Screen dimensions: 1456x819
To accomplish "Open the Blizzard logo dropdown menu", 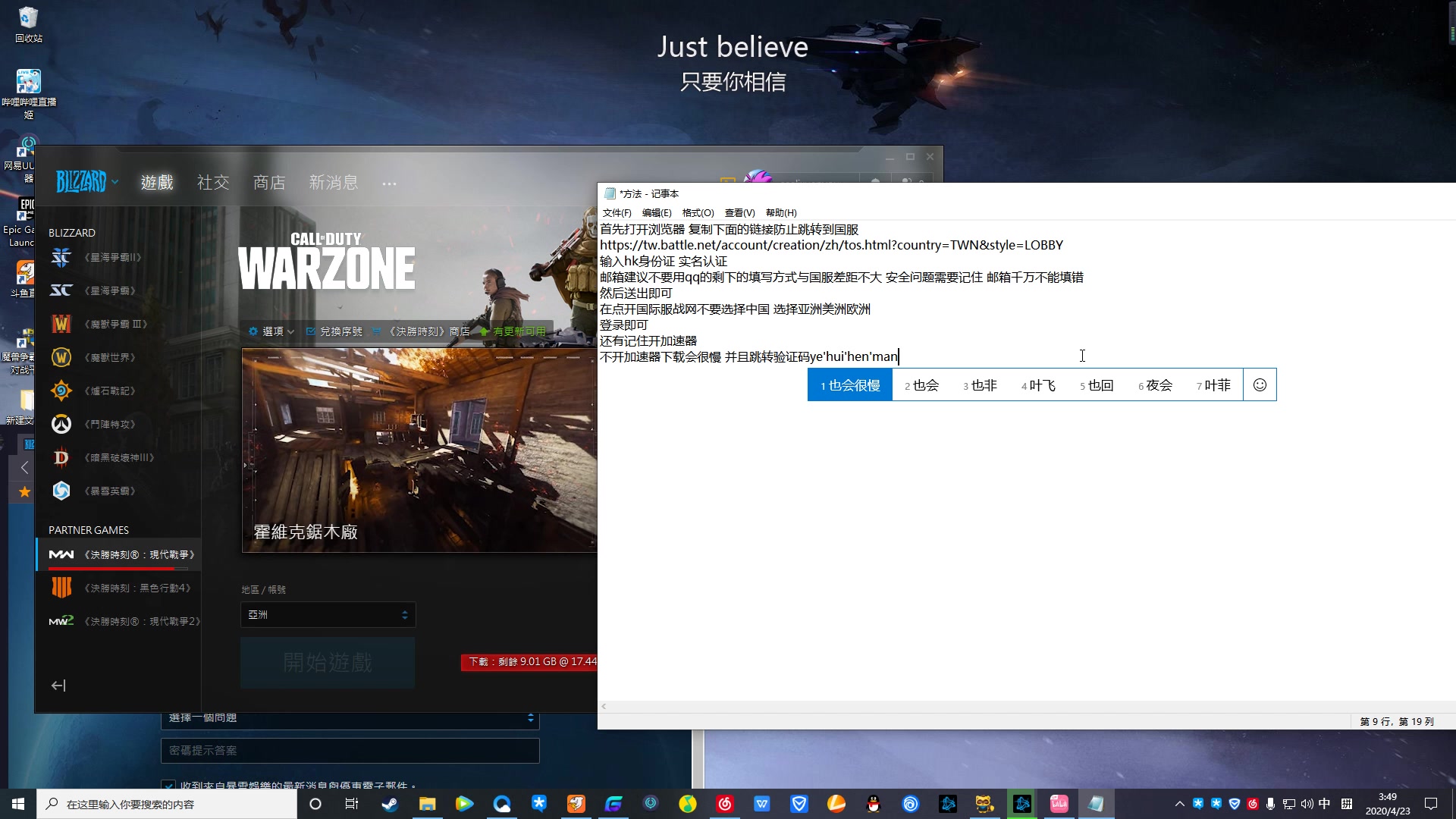I will [x=86, y=182].
